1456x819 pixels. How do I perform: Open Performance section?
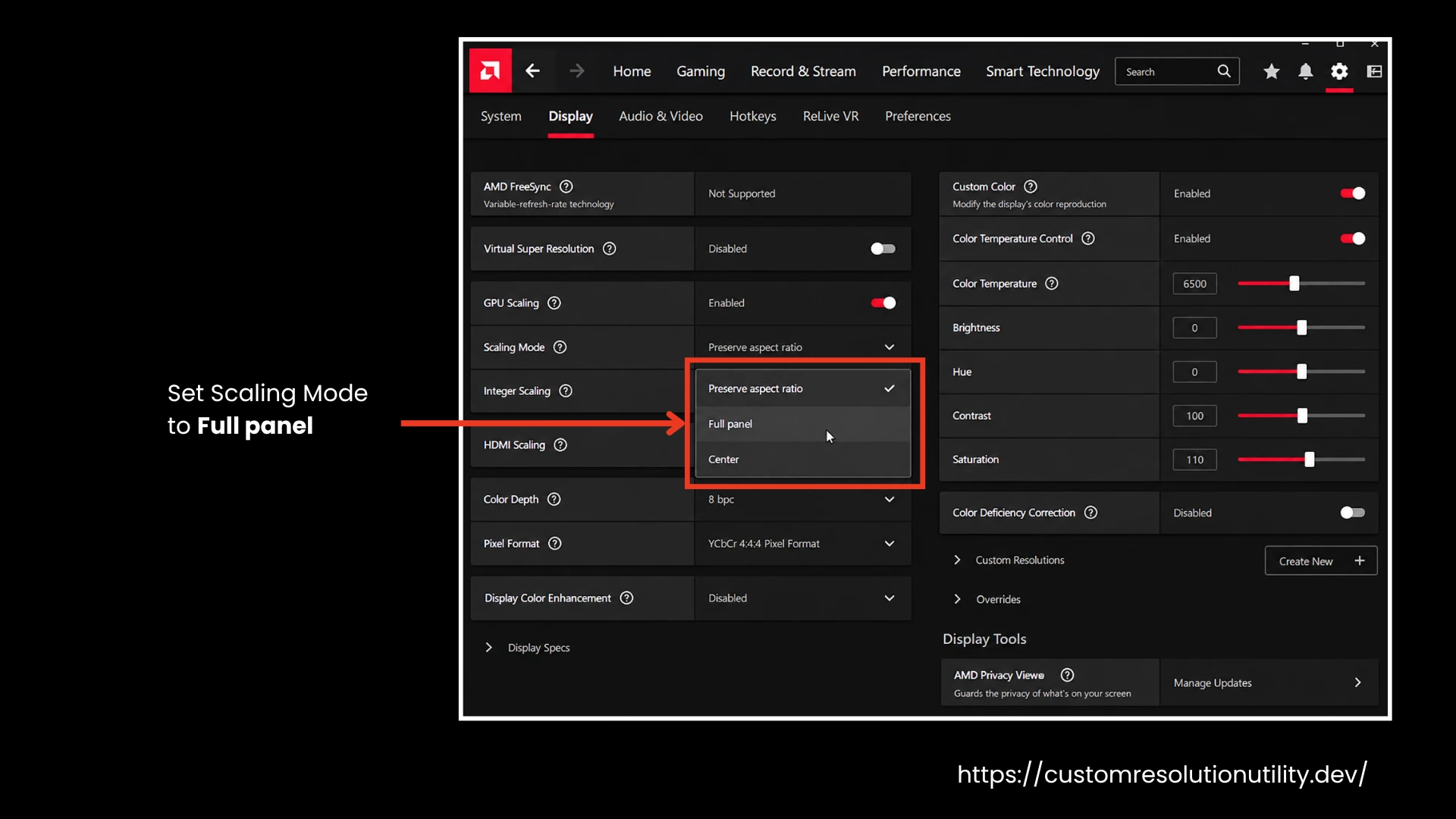pos(921,71)
